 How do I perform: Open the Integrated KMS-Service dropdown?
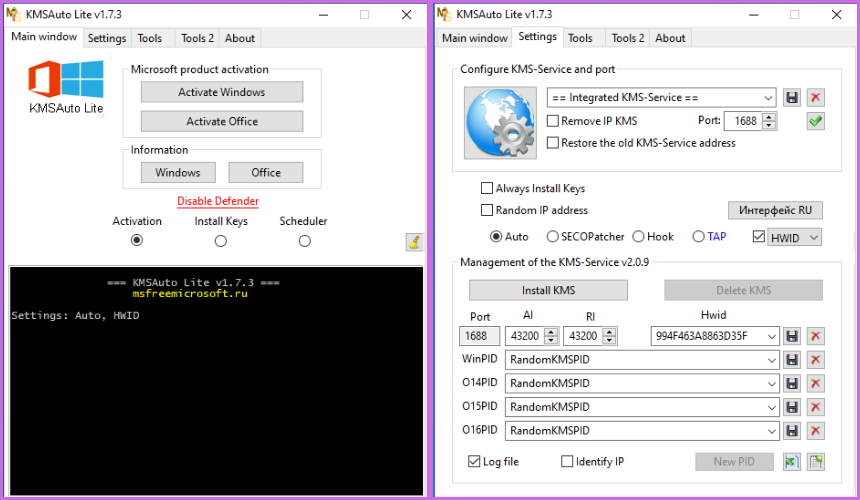click(x=767, y=98)
